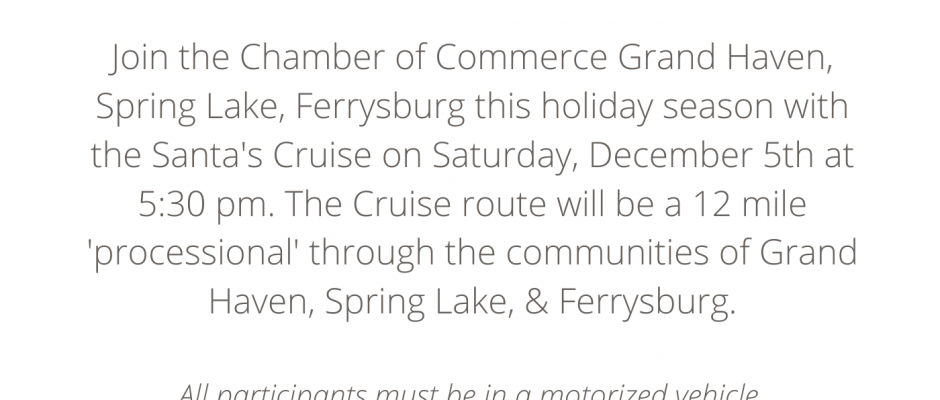Screen dimensions: 940x400
Task: Click "& Ferrysburg." ending the paragraph
Action: 630,302
